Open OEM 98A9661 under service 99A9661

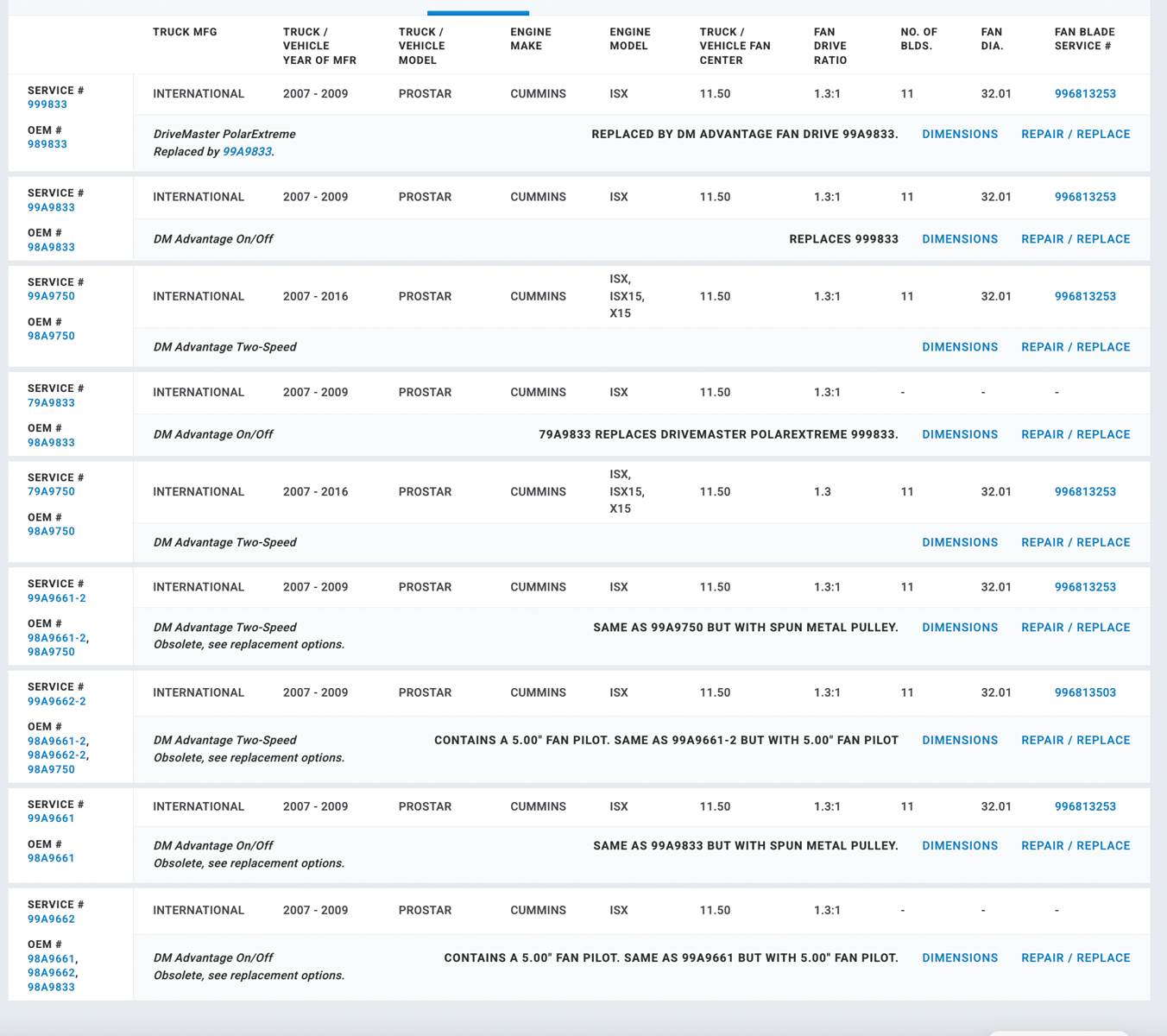[51, 858]
